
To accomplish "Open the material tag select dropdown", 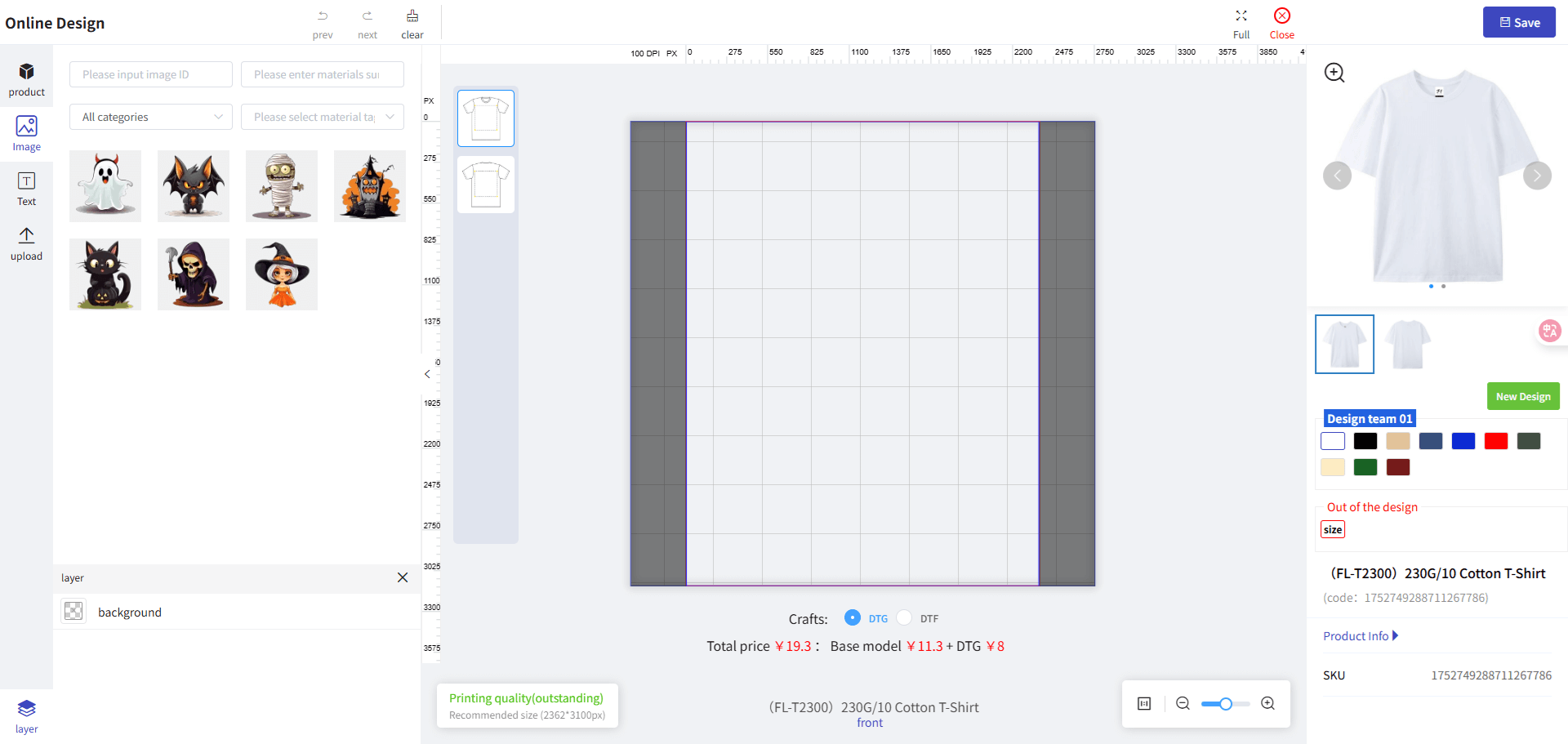I will click(x=323, y=117).
